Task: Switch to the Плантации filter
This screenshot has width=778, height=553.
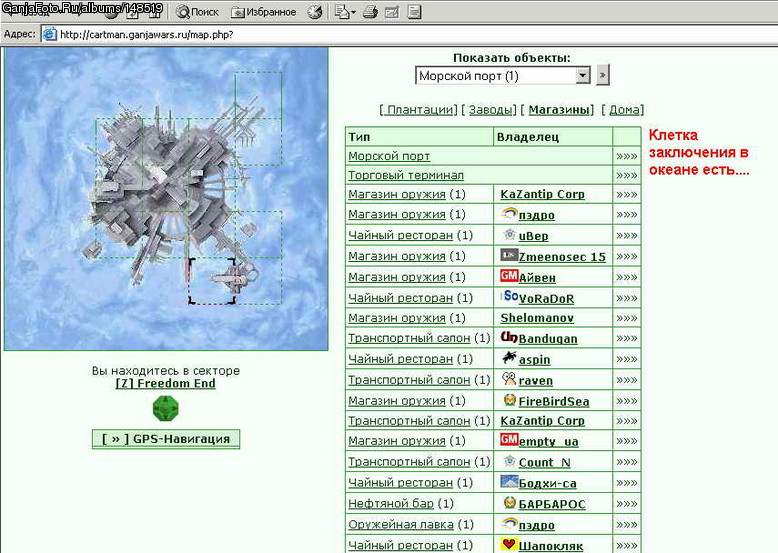Action: [x=420, y=110]
